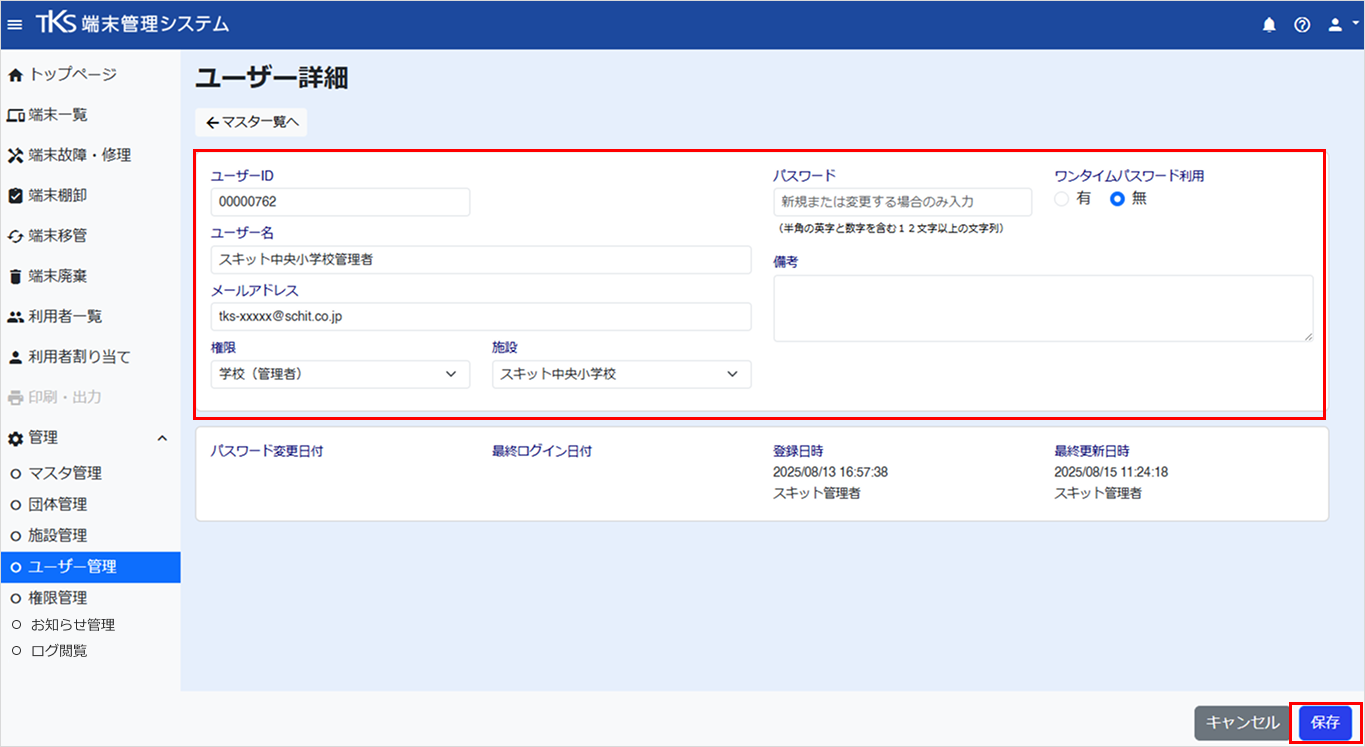Open 端末故障・修理 tools icon

(15, 155)
